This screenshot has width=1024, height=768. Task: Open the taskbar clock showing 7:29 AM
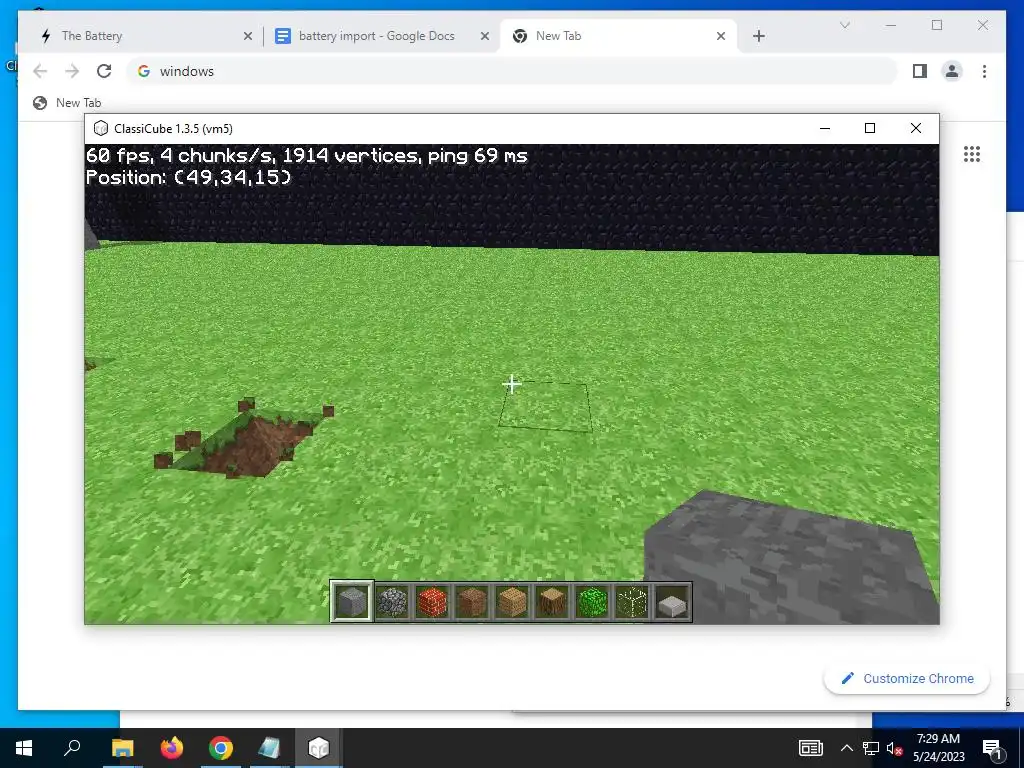pyautogui.click(x=938, y=748)
